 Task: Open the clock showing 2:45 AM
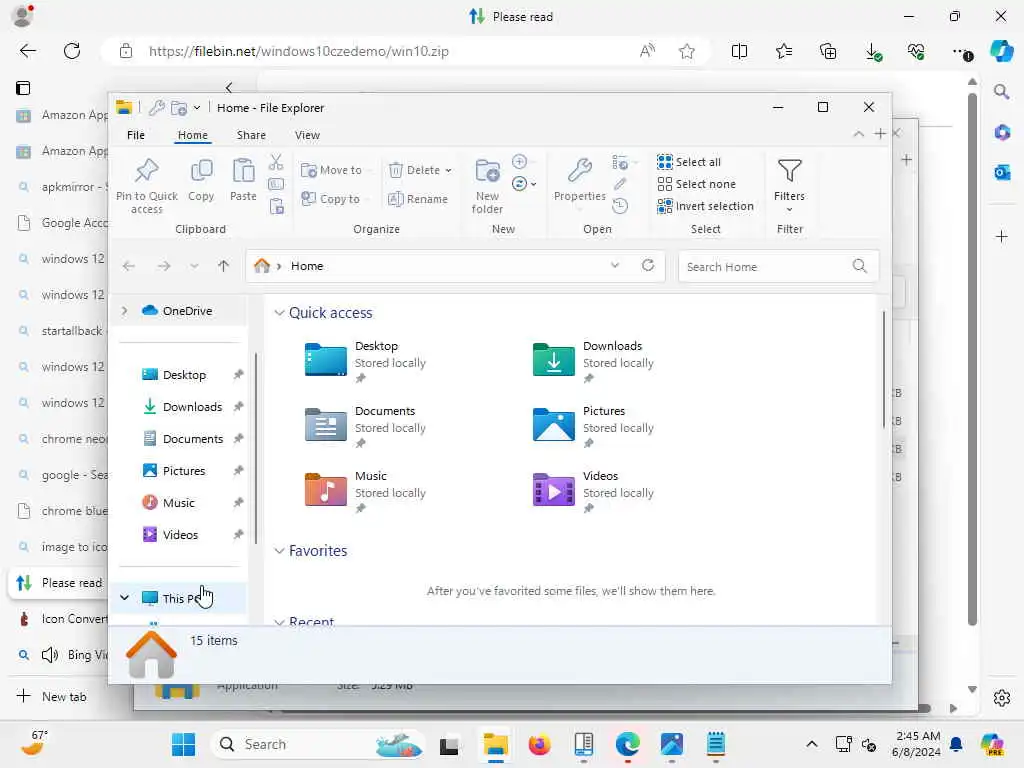(x=916, y=744)
